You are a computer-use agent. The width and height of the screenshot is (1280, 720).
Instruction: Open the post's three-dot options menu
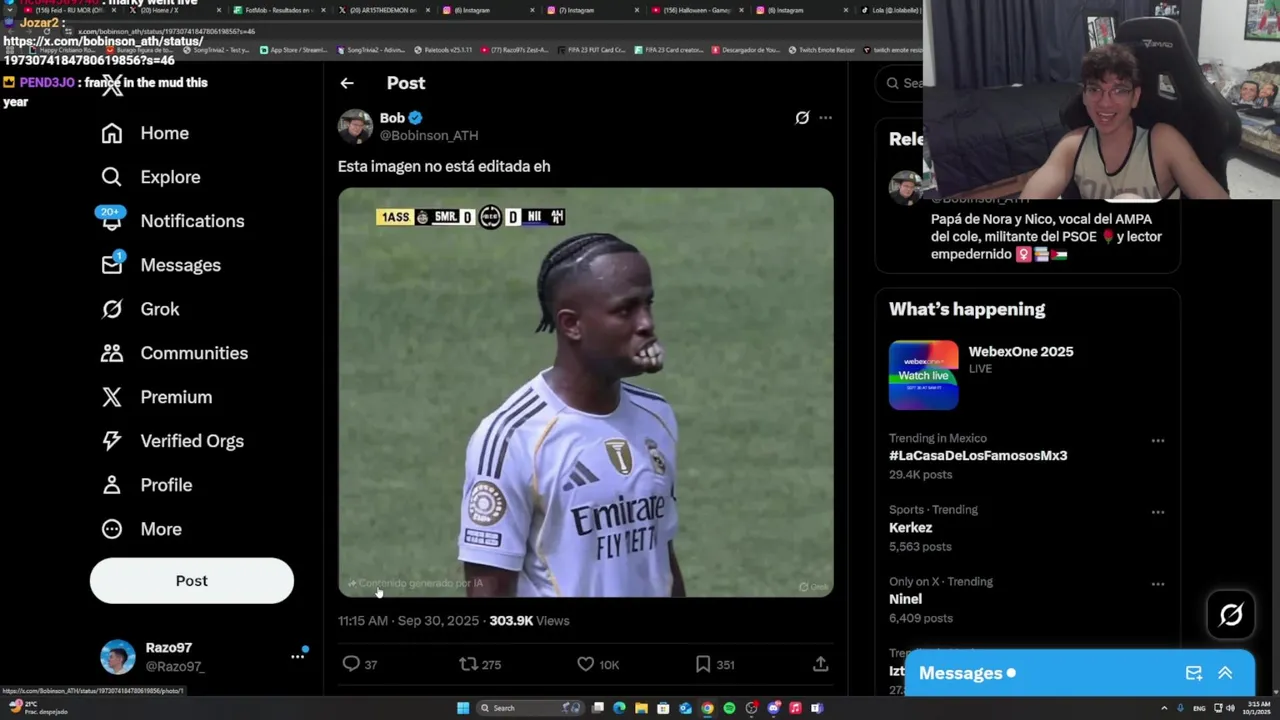click(825, 118)
